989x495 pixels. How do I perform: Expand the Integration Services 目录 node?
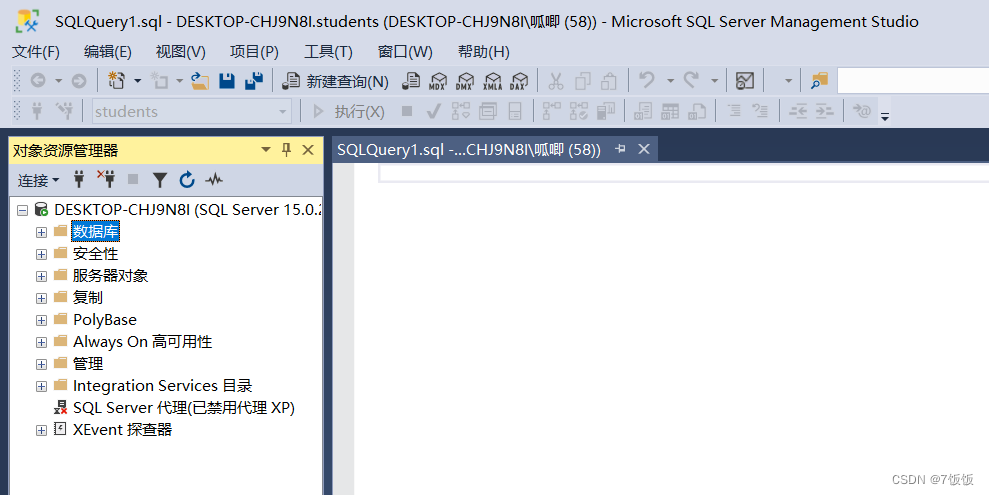(41, 387)
